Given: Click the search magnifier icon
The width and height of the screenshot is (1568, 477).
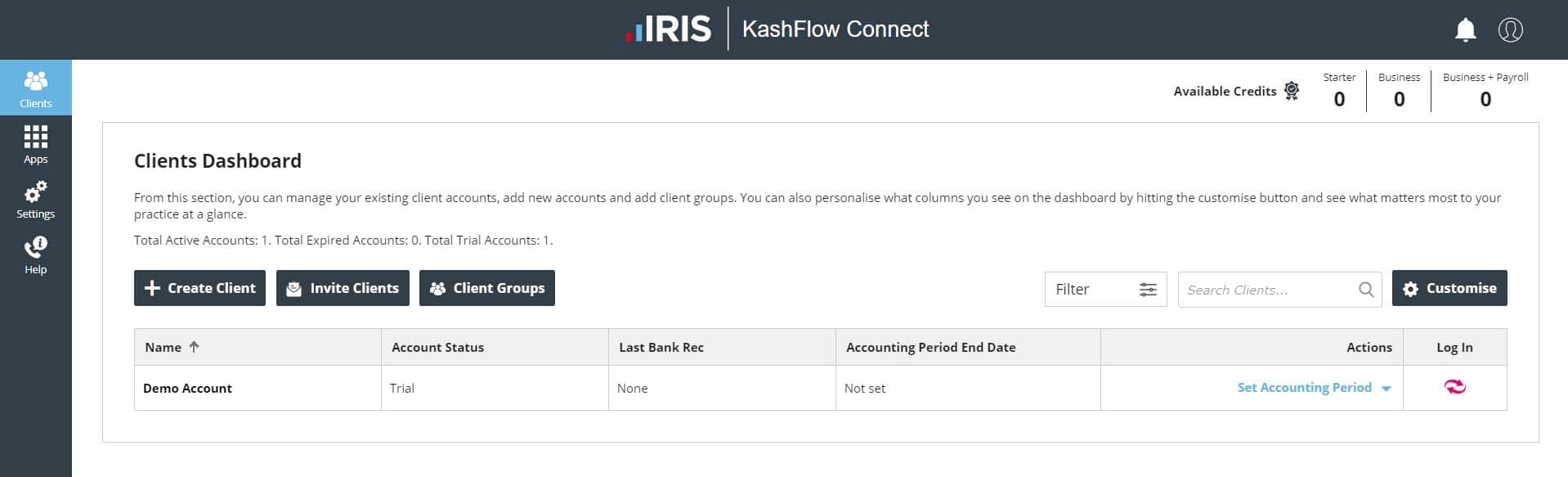Looking at the screenshot, I should [1365, 290].
